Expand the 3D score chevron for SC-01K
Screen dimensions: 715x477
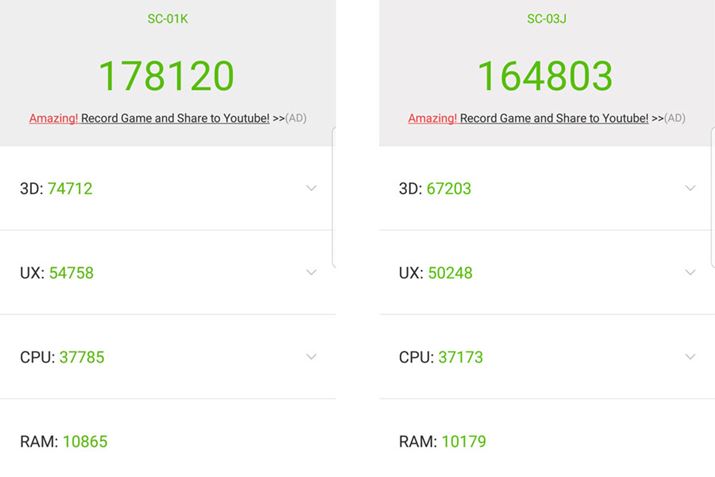click(311, 188)
